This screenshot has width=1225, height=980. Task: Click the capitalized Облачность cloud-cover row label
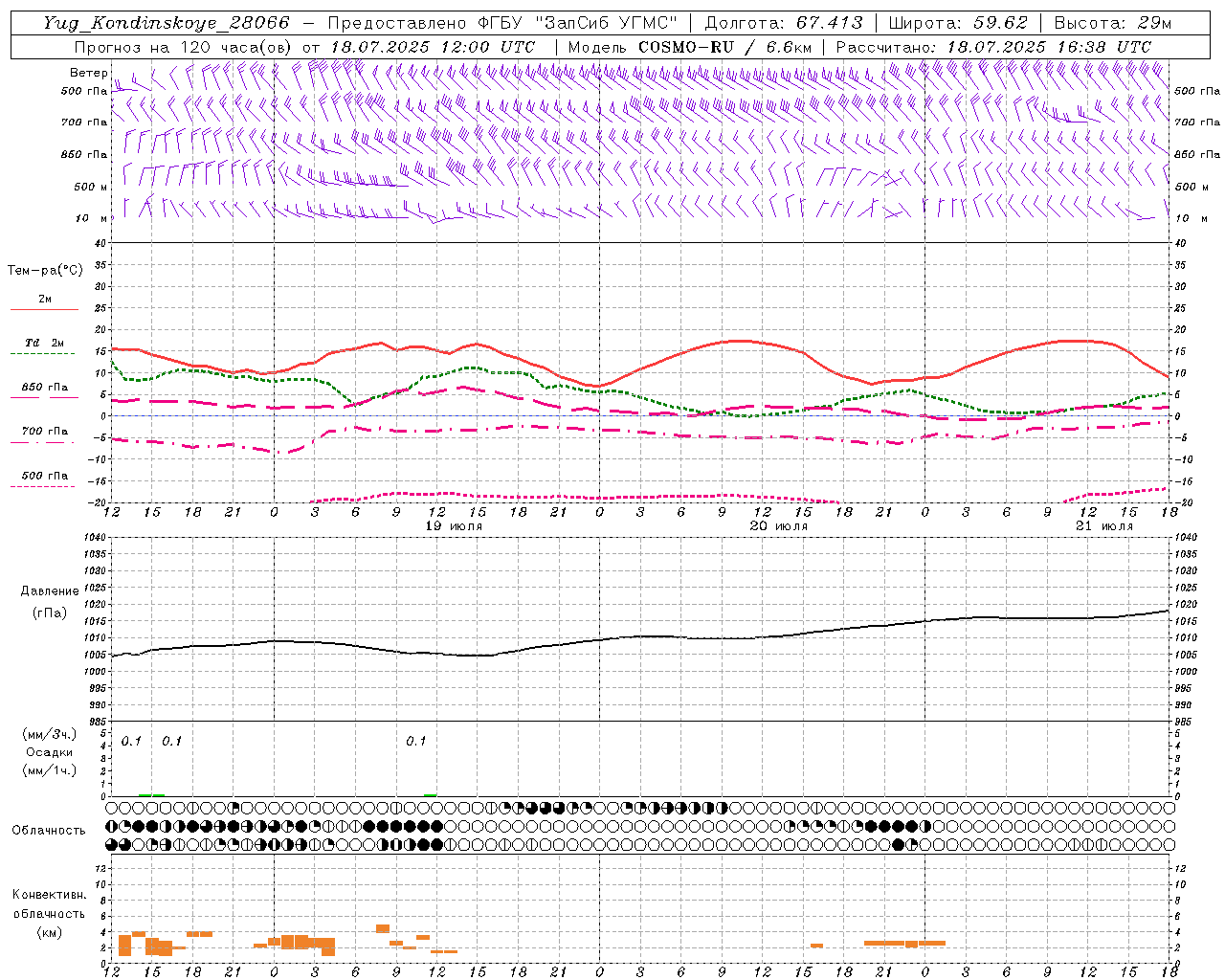tap(49, 831)
